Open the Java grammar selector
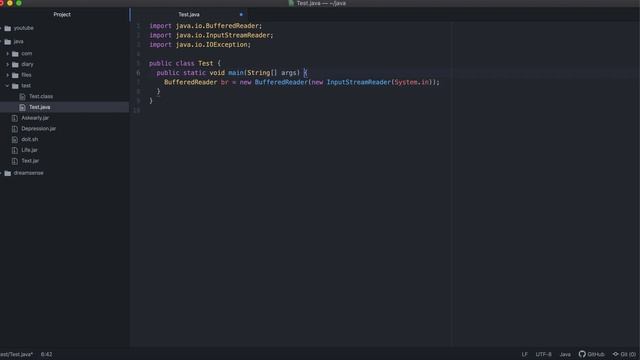 click(565, 354)
